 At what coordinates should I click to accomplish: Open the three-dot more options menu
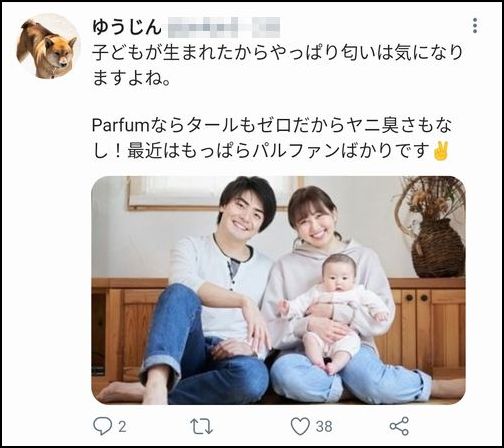click(475, 26)
